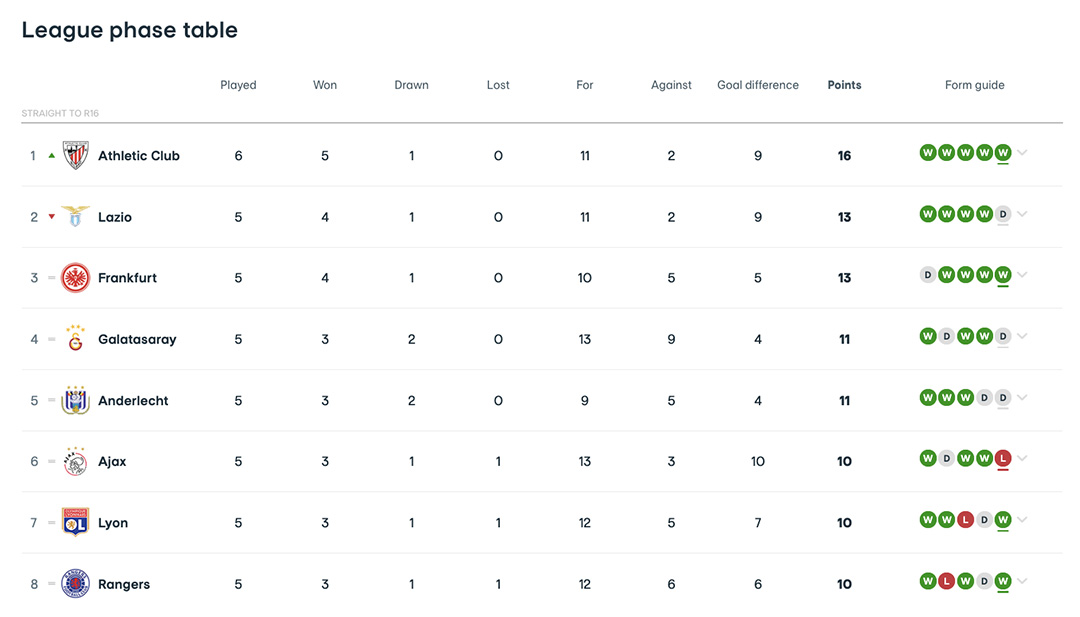
Task: Click Galatasaray's latest D form badge
Action: (1003, 336)
